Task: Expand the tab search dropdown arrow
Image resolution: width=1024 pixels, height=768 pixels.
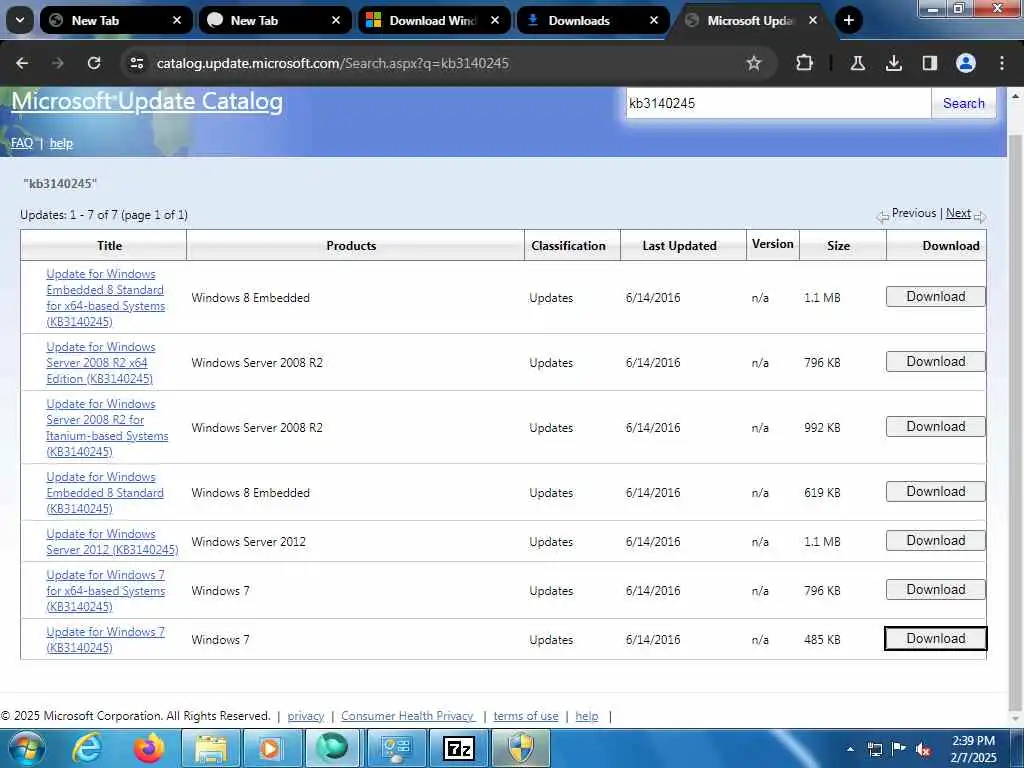Action: (x=20, y=20)
